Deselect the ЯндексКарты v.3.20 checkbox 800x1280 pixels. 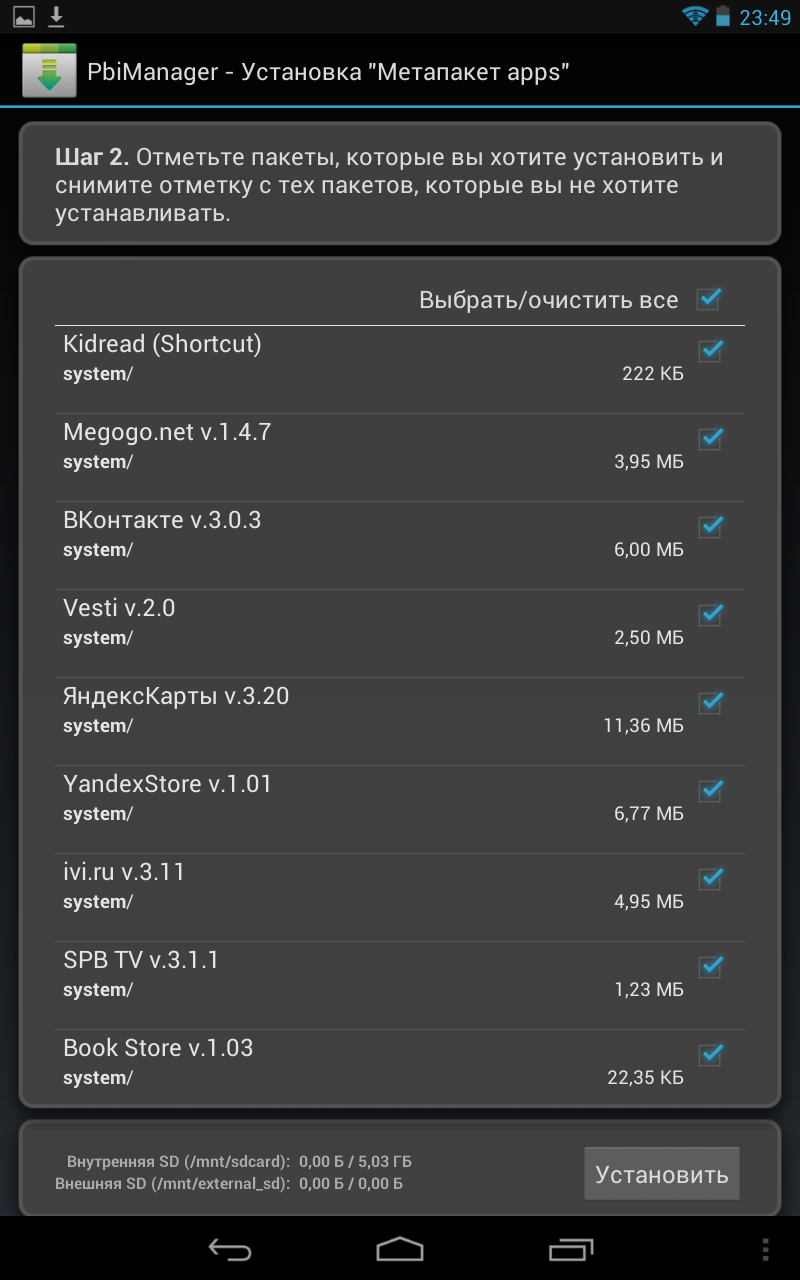click(x=710, y=703)
